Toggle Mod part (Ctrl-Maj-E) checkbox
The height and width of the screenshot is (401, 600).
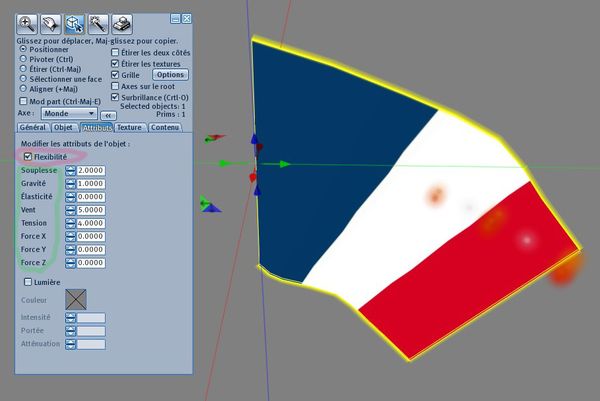point(23,101)
